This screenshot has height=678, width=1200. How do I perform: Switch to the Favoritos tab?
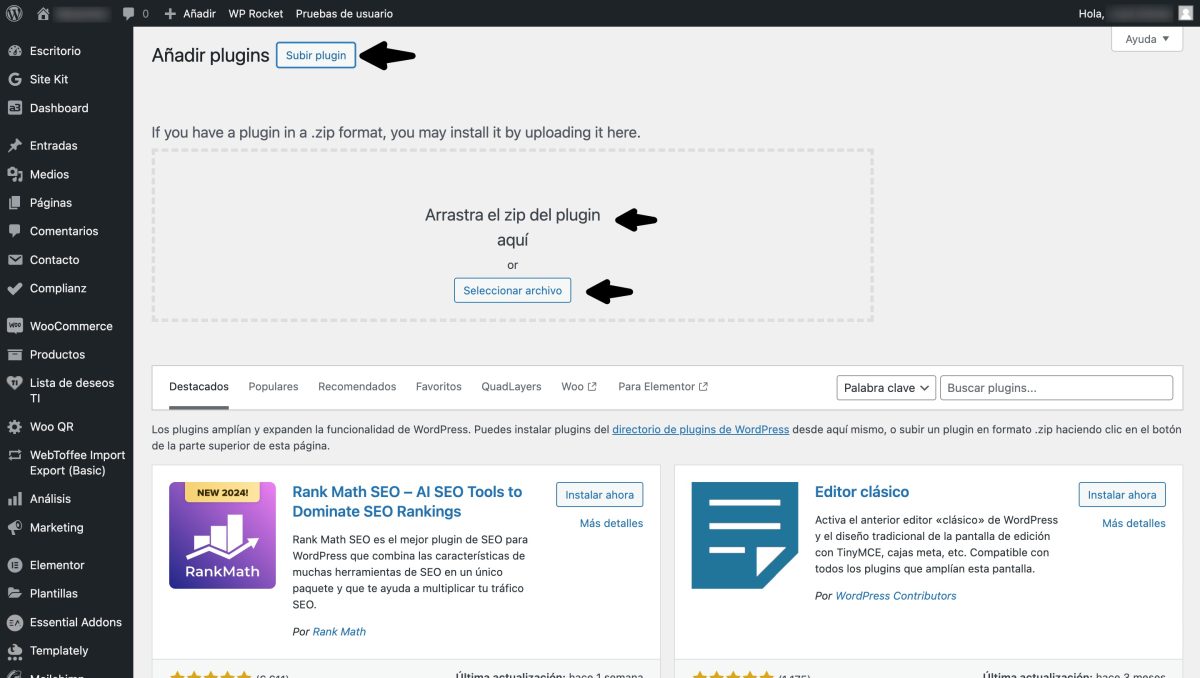click(438, 386)
